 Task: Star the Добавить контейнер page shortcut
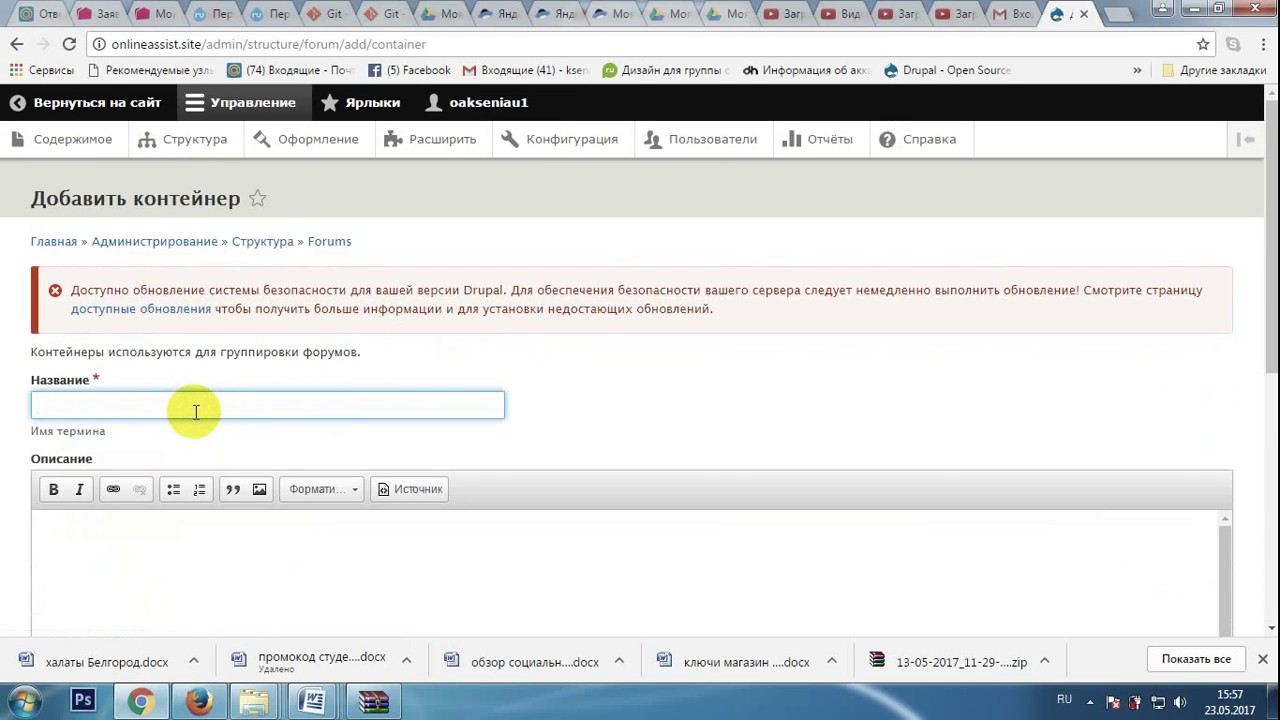pyautogui.click(x=257, y=198)
